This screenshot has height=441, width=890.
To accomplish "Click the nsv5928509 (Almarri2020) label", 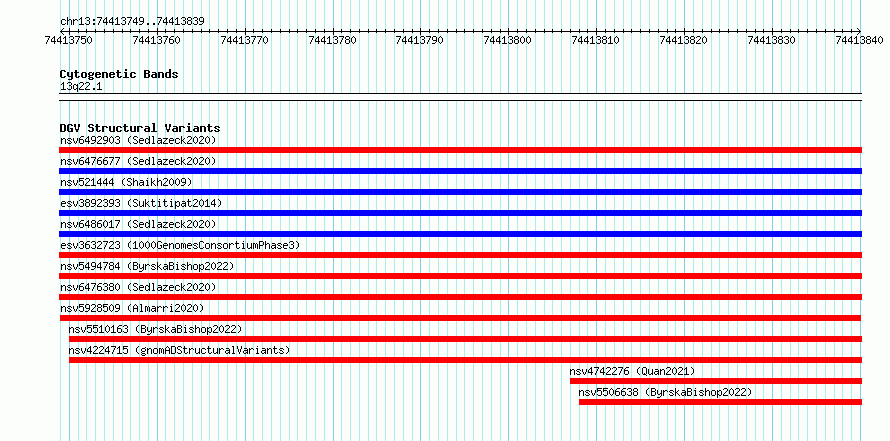I will point(132,308).
